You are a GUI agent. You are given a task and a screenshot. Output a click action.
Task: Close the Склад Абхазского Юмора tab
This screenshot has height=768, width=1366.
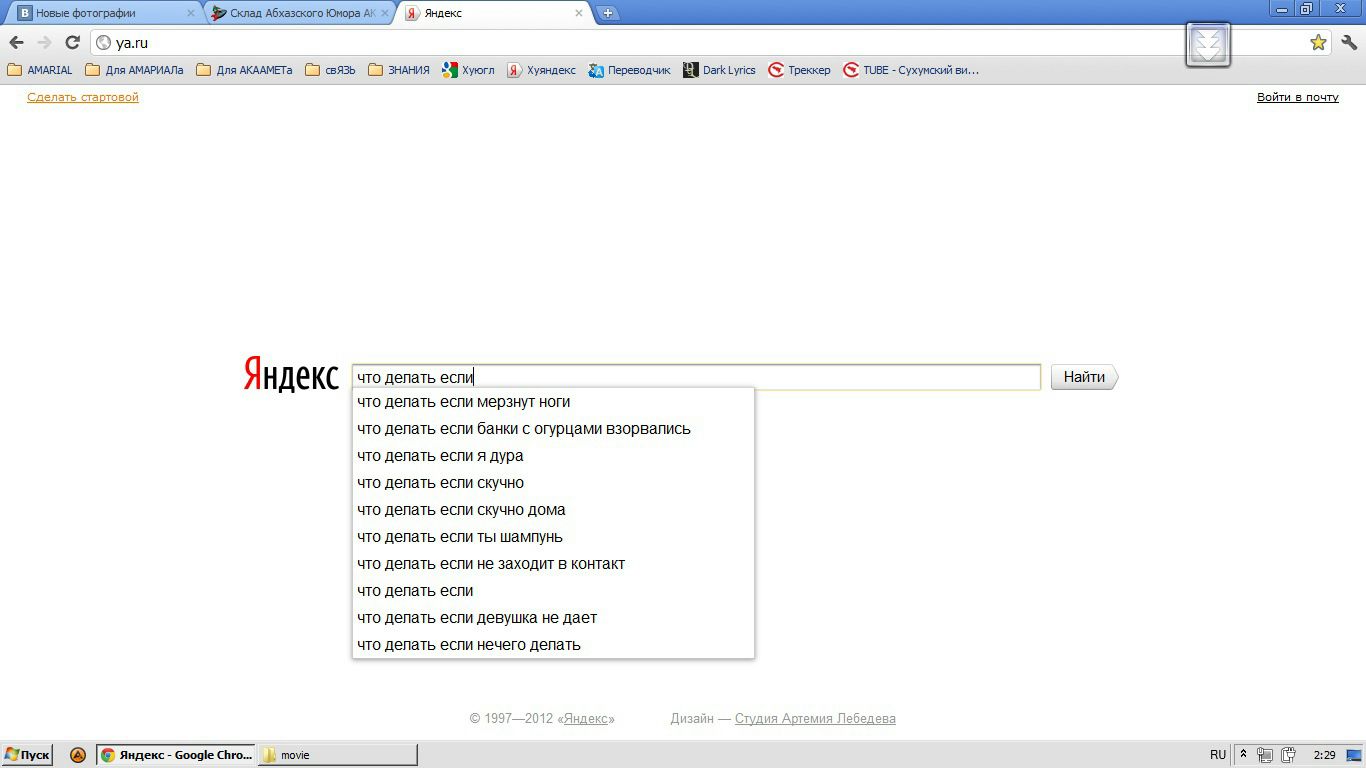pos(384,13)
